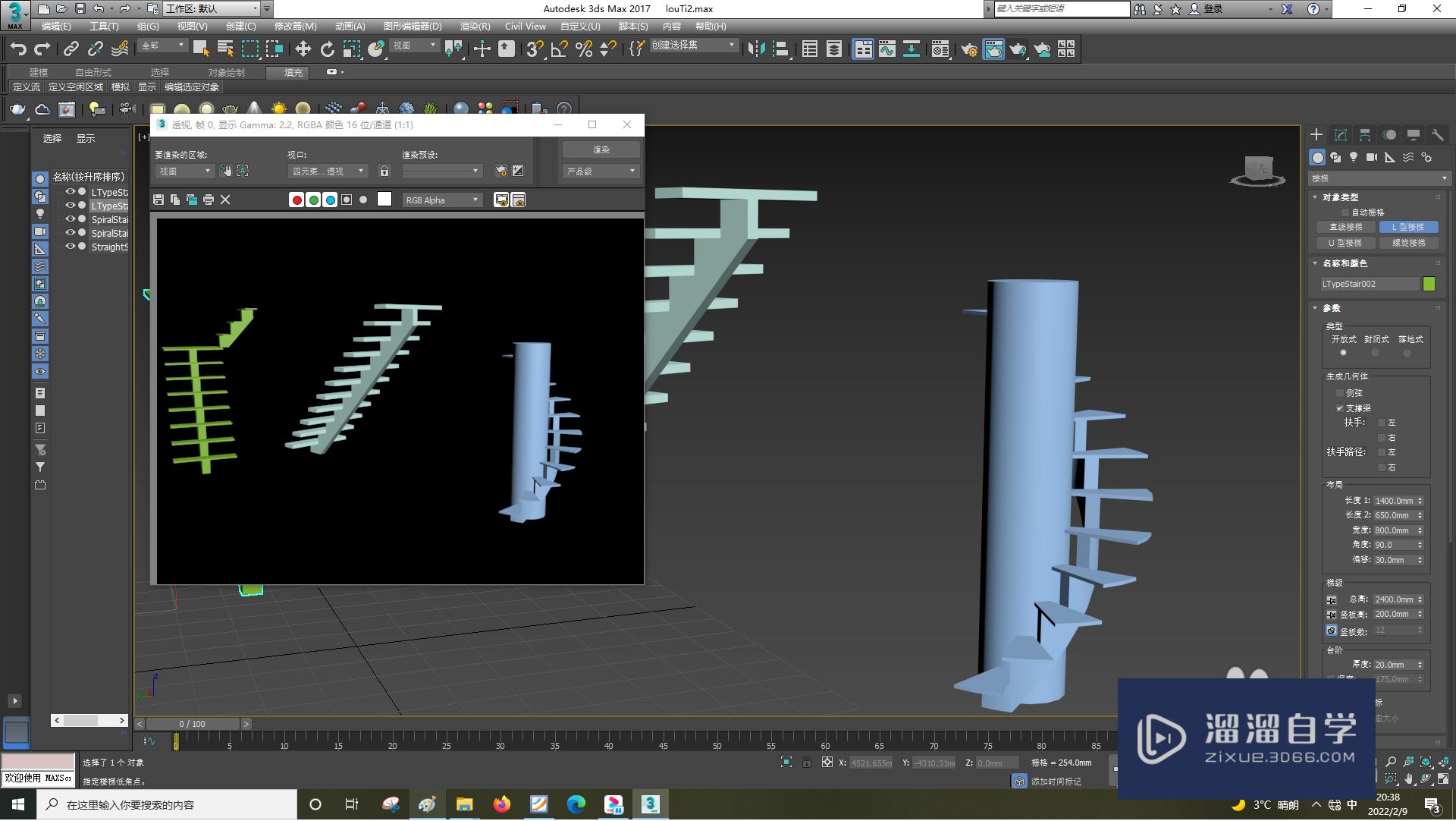Activate the Select and Link tool
Image resolution: width=1456 pixels, height=821 pixels.
pyautogui.click(x=71, y=49)
